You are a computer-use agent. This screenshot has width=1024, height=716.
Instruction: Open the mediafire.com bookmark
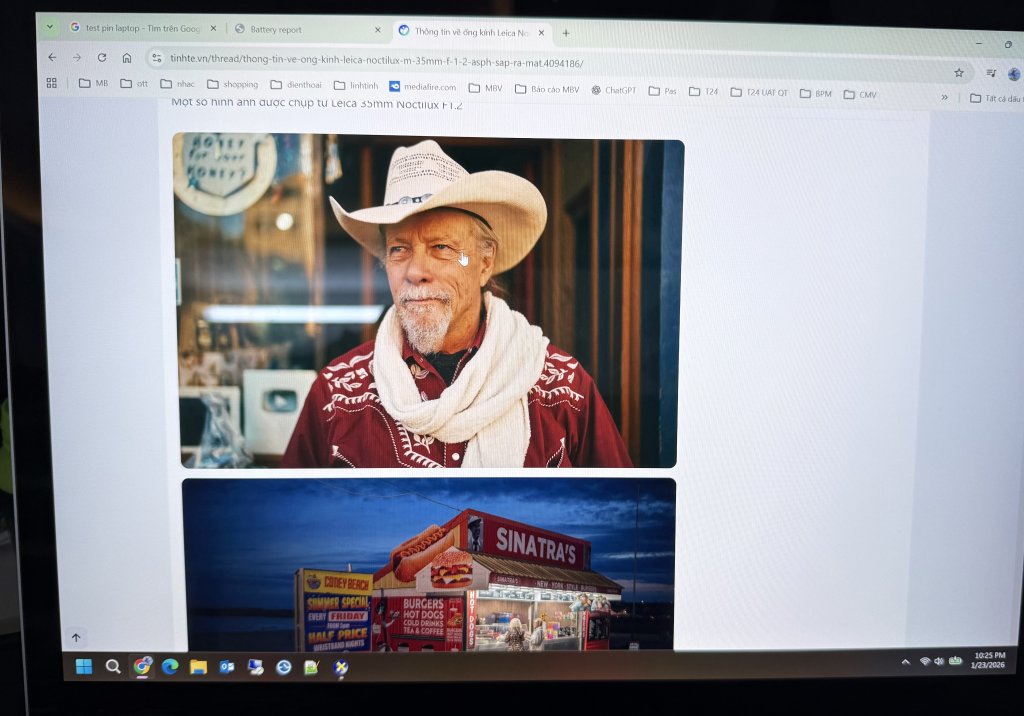coord(422,87)
